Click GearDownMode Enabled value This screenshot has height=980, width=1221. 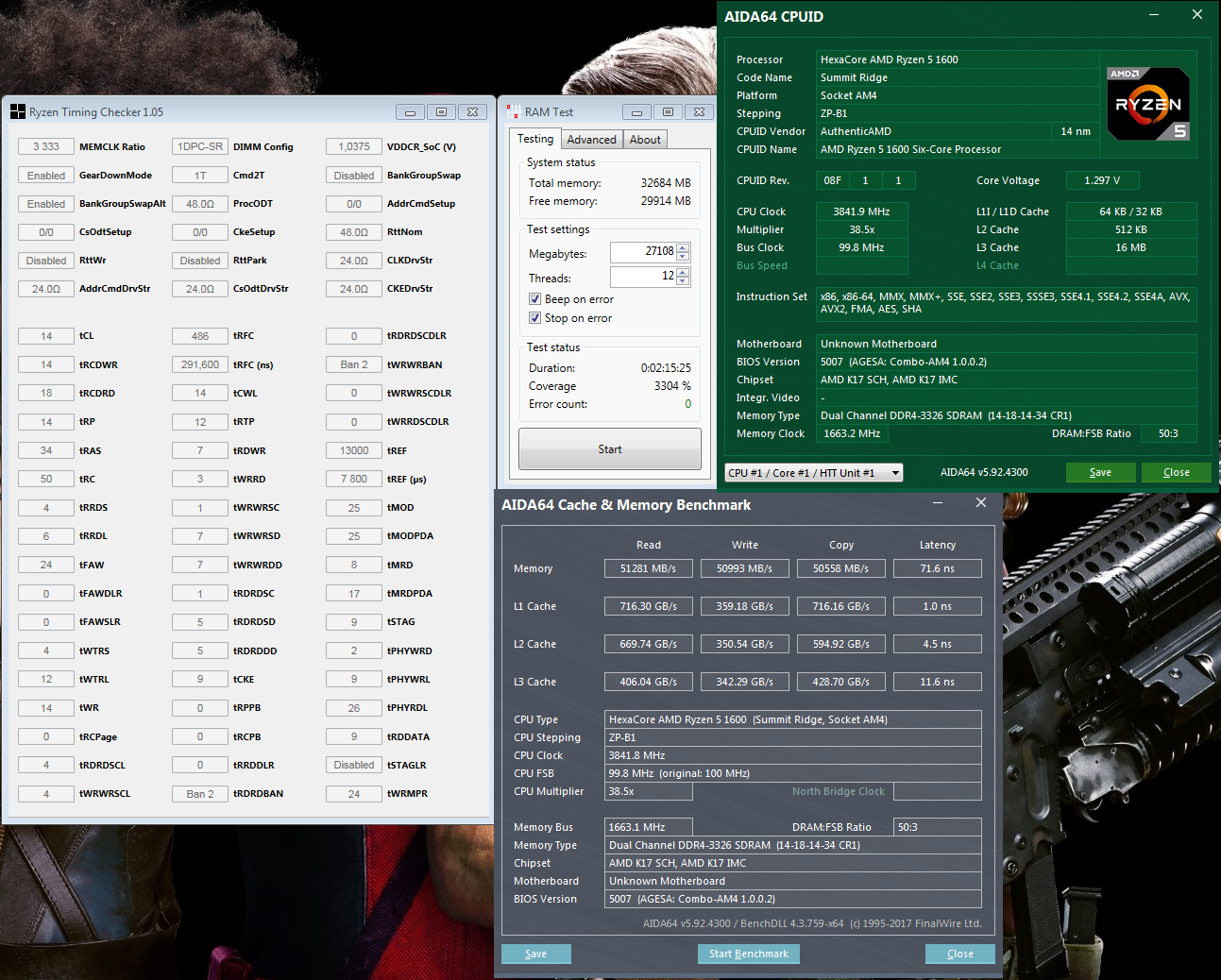46,176
